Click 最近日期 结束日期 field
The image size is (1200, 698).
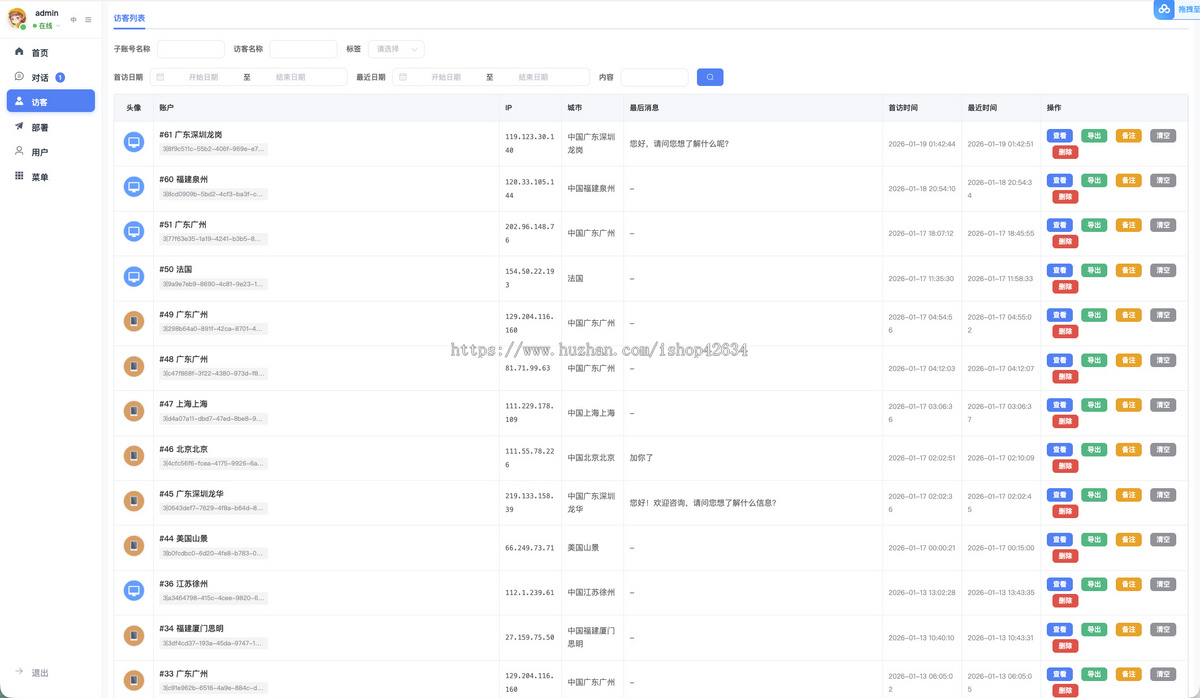click(533, 77)
